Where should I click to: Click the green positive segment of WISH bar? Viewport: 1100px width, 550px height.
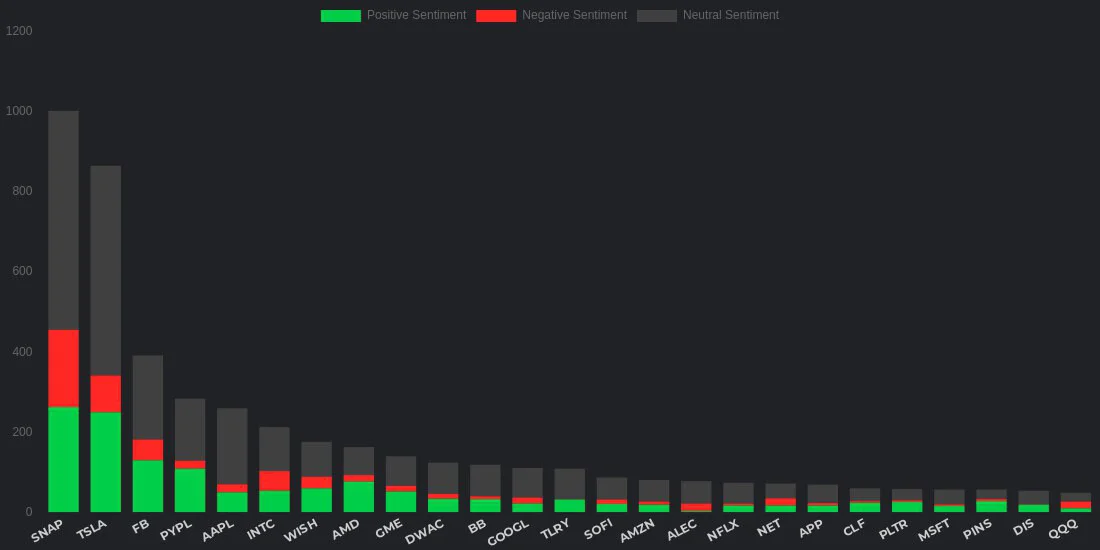tap(316, 500)
